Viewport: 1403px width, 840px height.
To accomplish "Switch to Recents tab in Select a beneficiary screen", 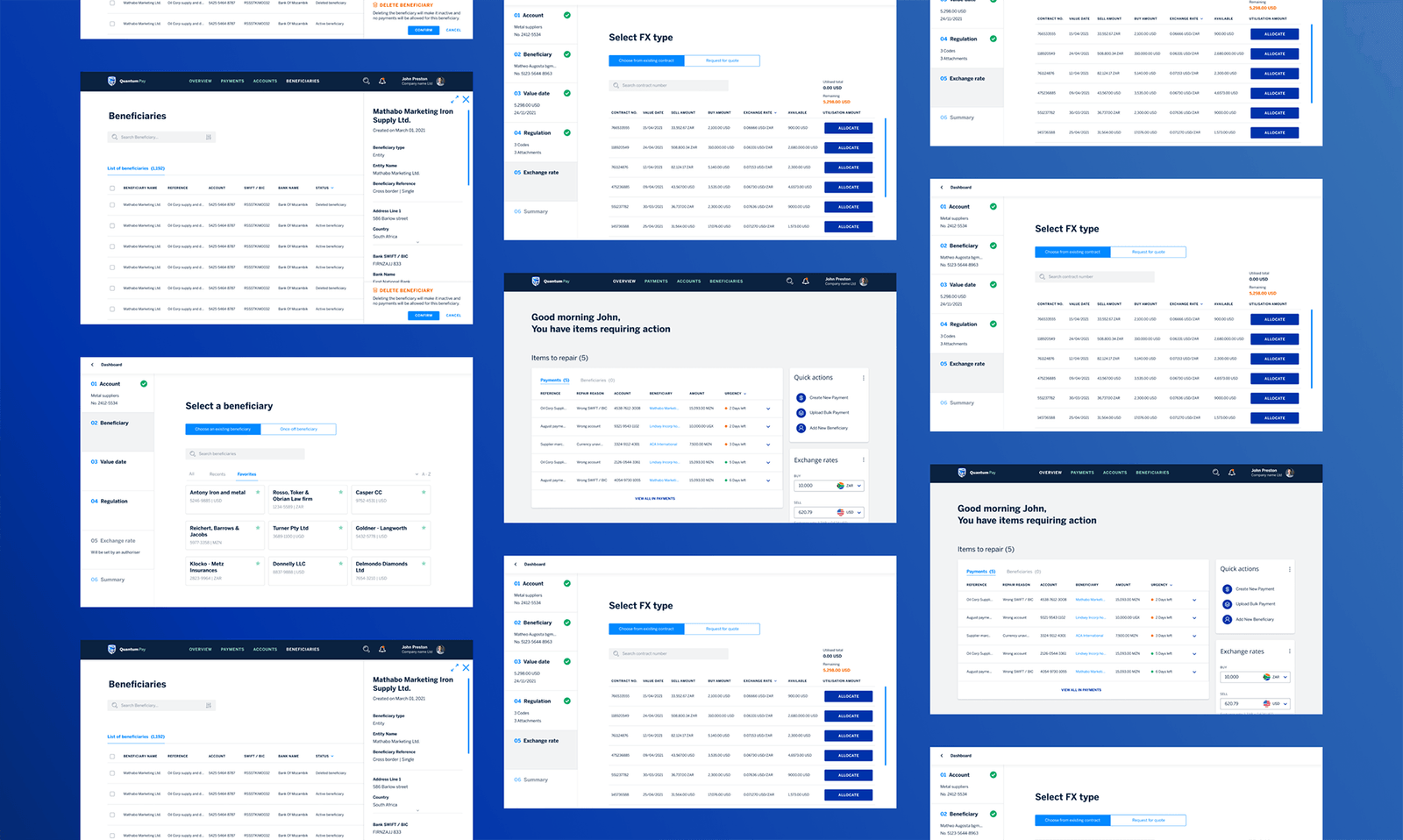I will click(217, 474).
